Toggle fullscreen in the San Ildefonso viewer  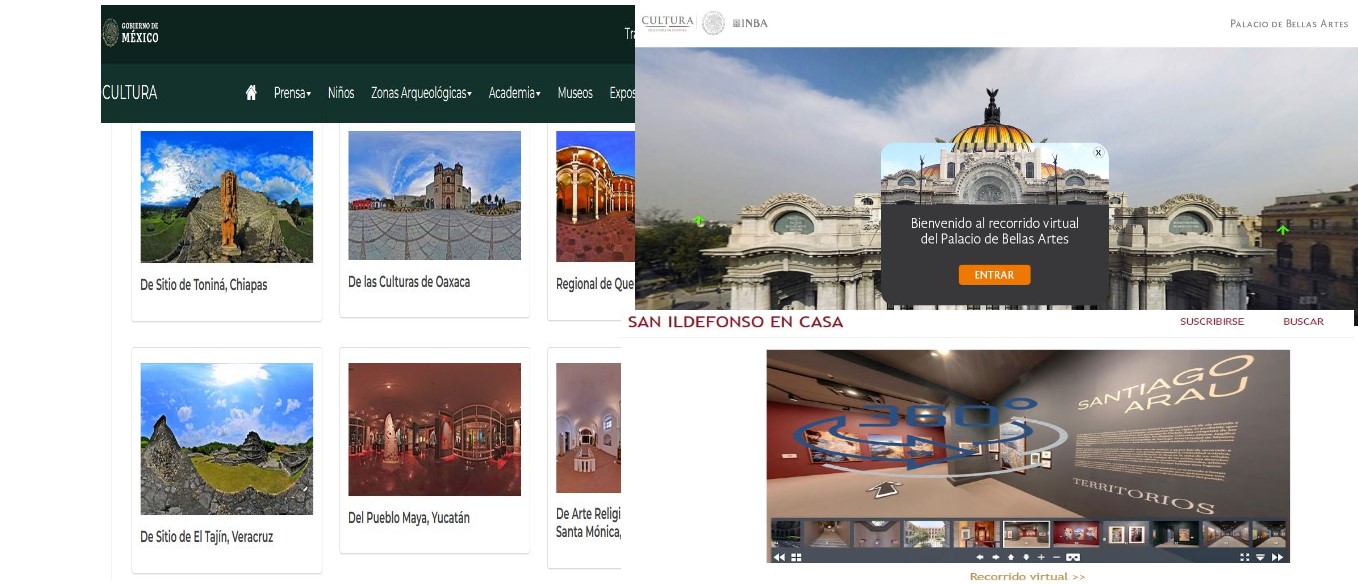tap(1244, 557)
